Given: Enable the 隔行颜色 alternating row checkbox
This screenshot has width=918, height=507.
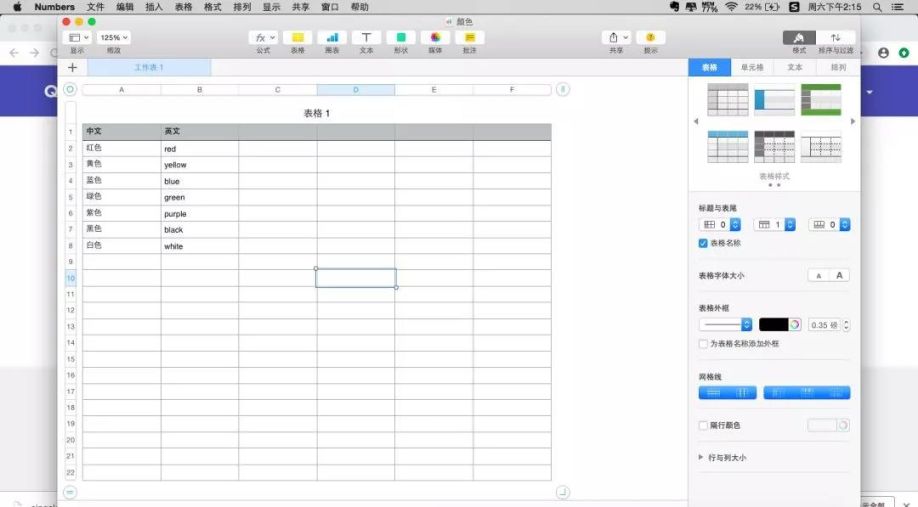Looking at the screenshot, I should [703, 426].
